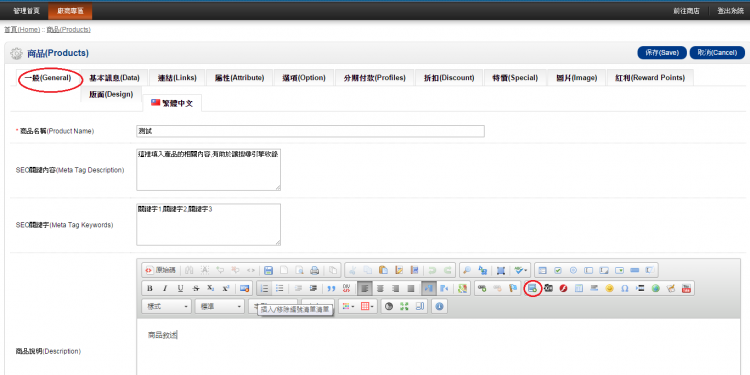Viewport: 750px width, 375px height.
Task: Insert a numbered list
Action: click(265, 288)
